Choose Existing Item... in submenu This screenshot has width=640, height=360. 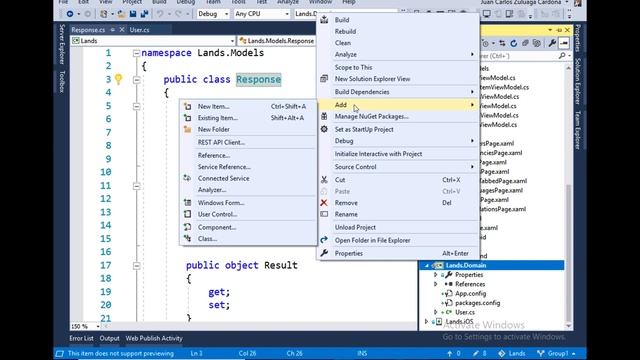click(x=248, y=118)
